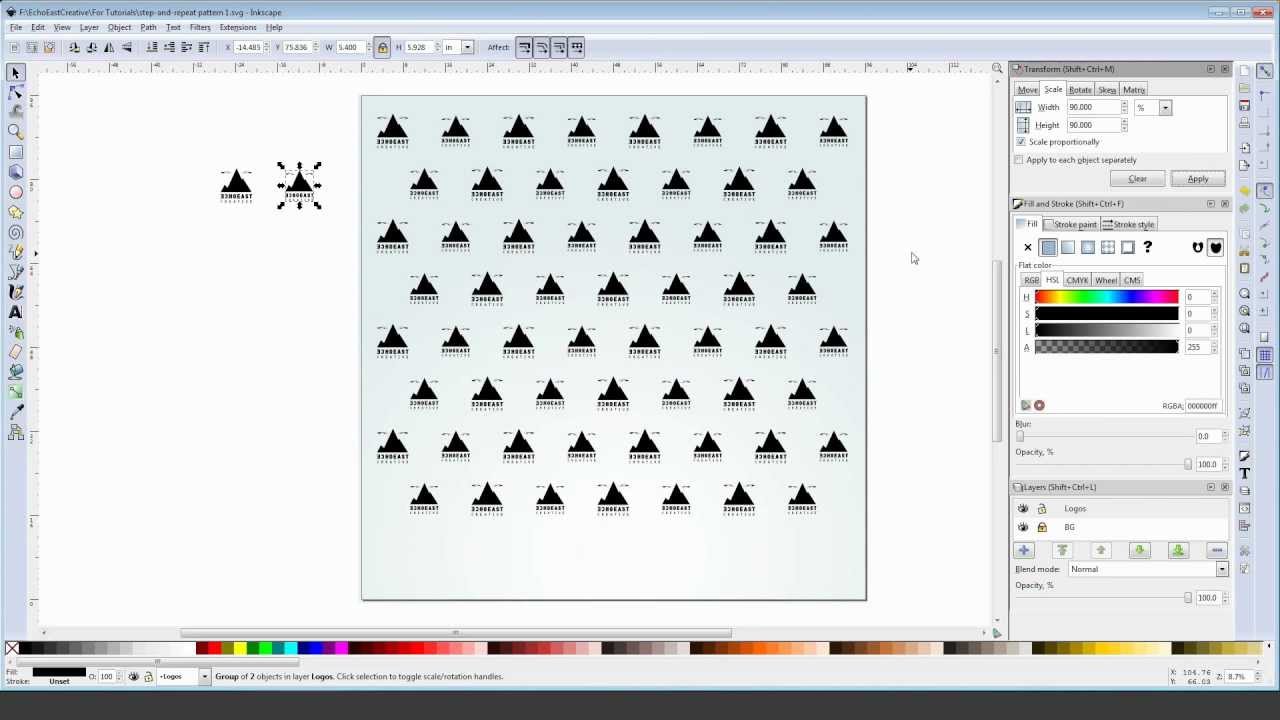Select the Color dropper tool

(15, 412)
